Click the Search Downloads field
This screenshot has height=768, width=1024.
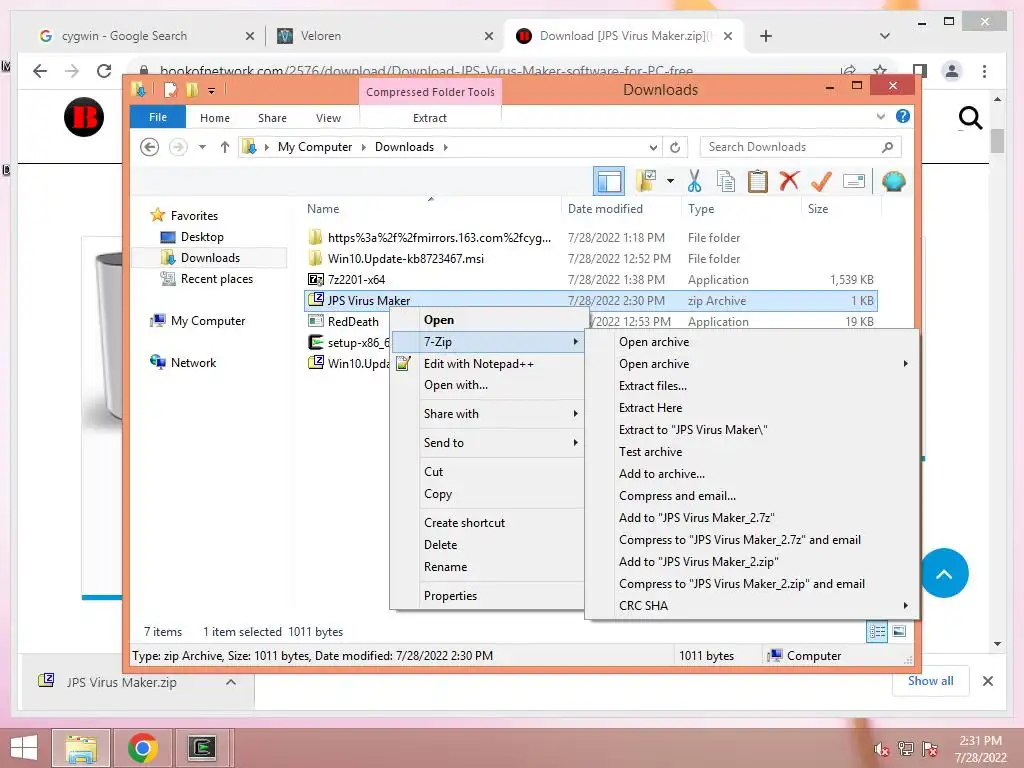[801, 147]
